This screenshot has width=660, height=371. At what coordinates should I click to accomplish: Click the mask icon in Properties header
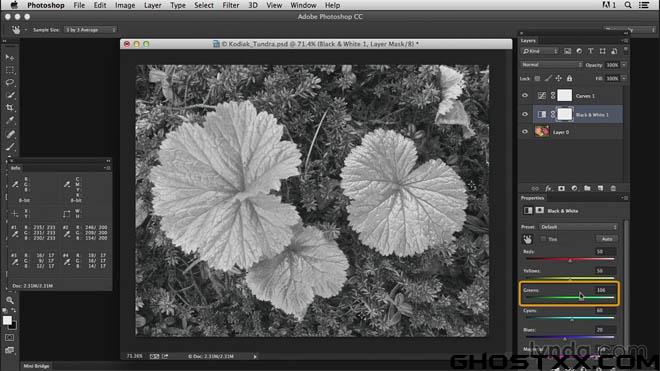pyautogui.click(x=540, y=211)
